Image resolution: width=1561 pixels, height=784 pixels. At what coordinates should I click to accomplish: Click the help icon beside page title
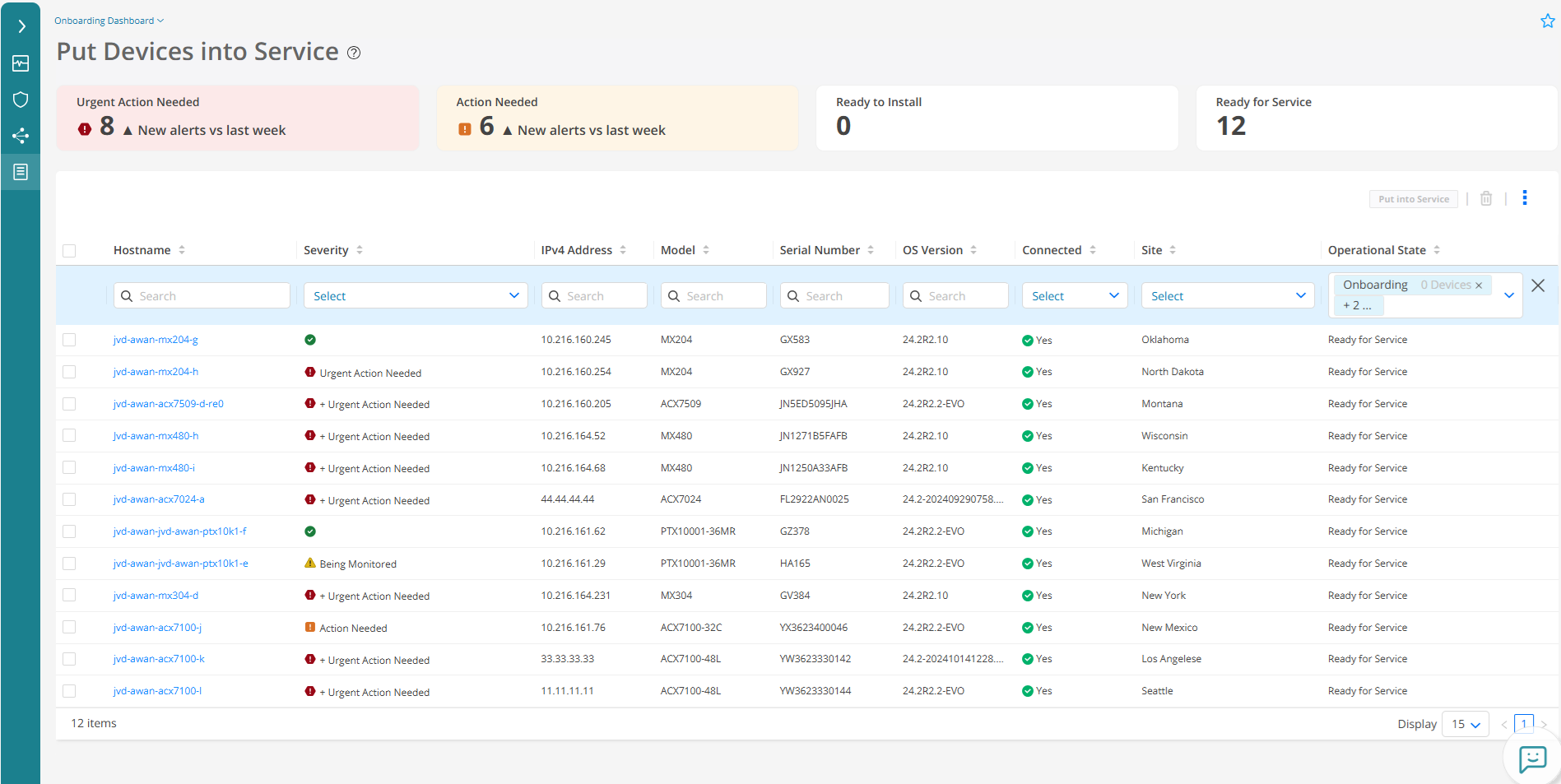[x=354, y=53]
